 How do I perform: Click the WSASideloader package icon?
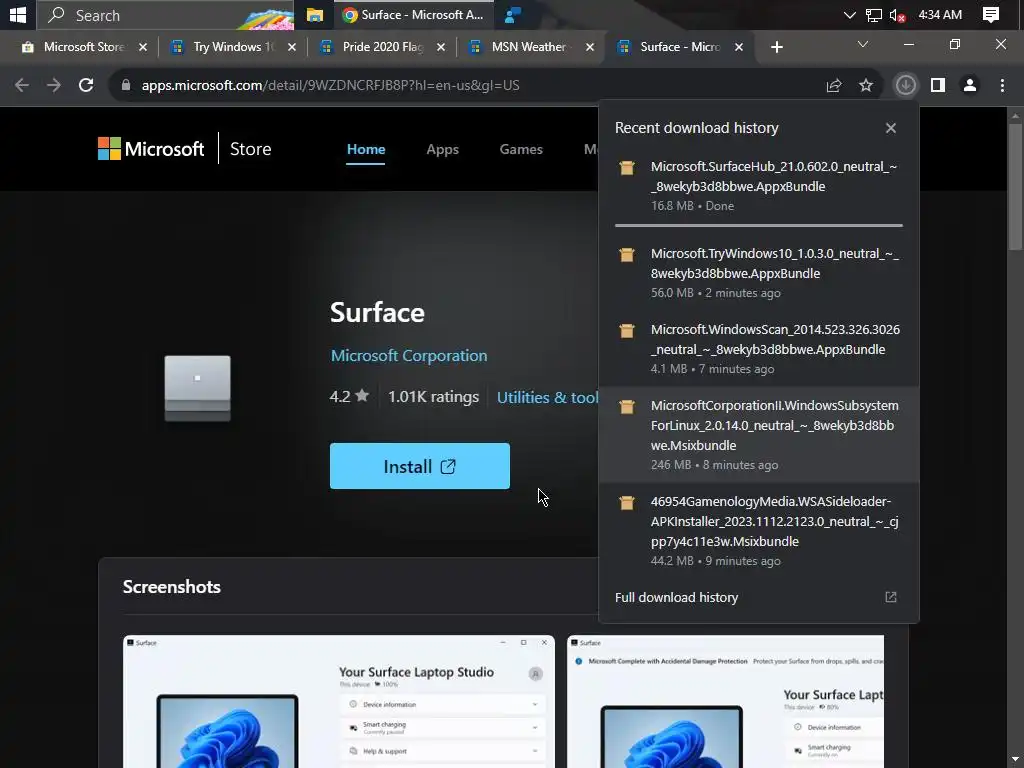[627, 503]
